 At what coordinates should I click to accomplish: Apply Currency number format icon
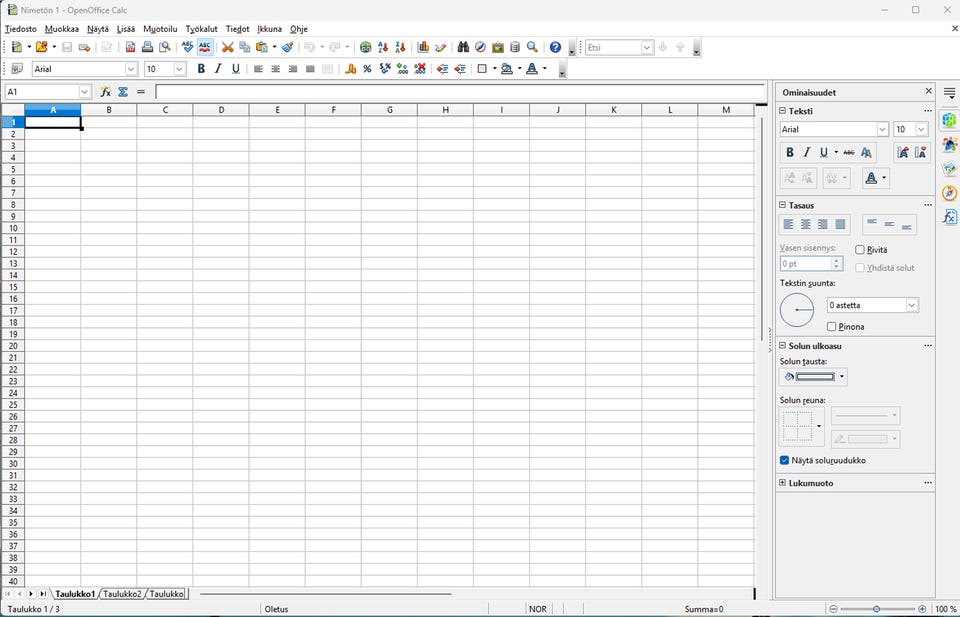pos(350,69)
